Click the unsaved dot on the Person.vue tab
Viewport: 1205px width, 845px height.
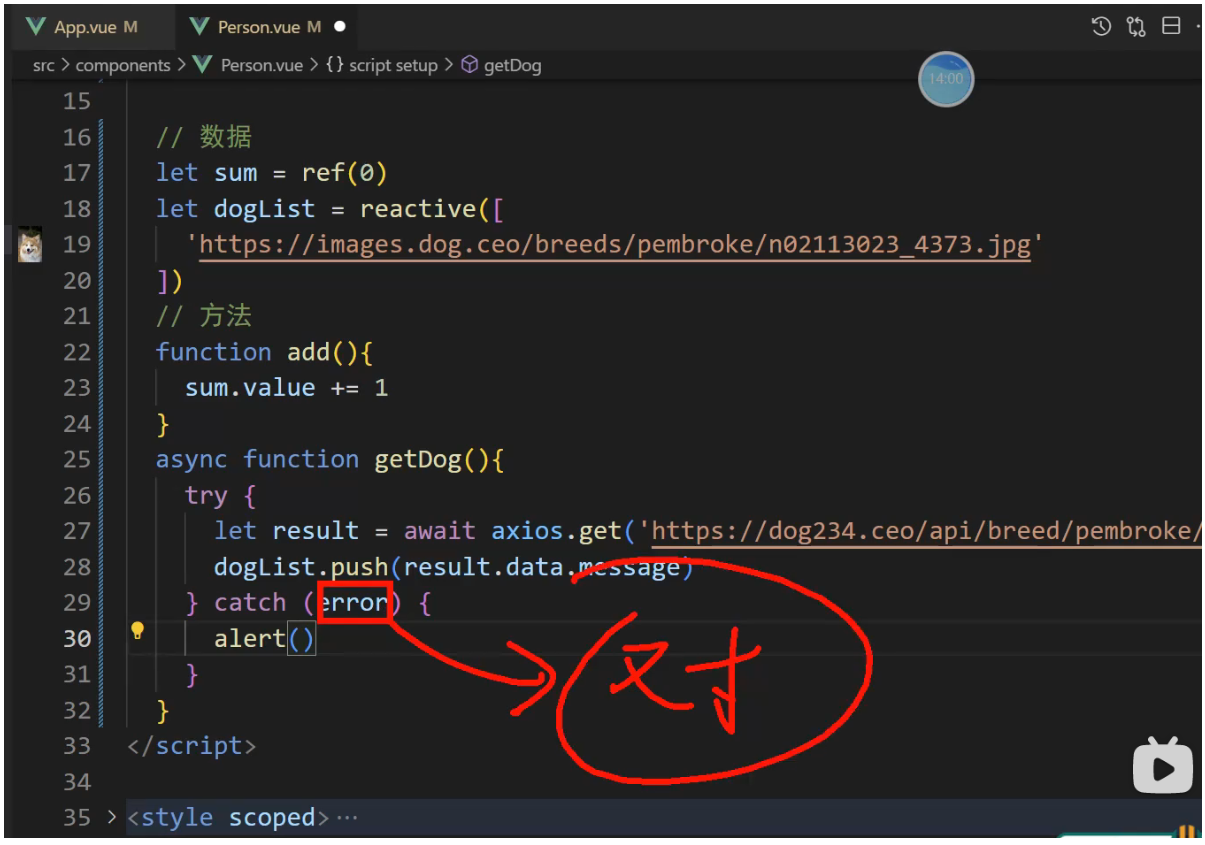(340, 27)
